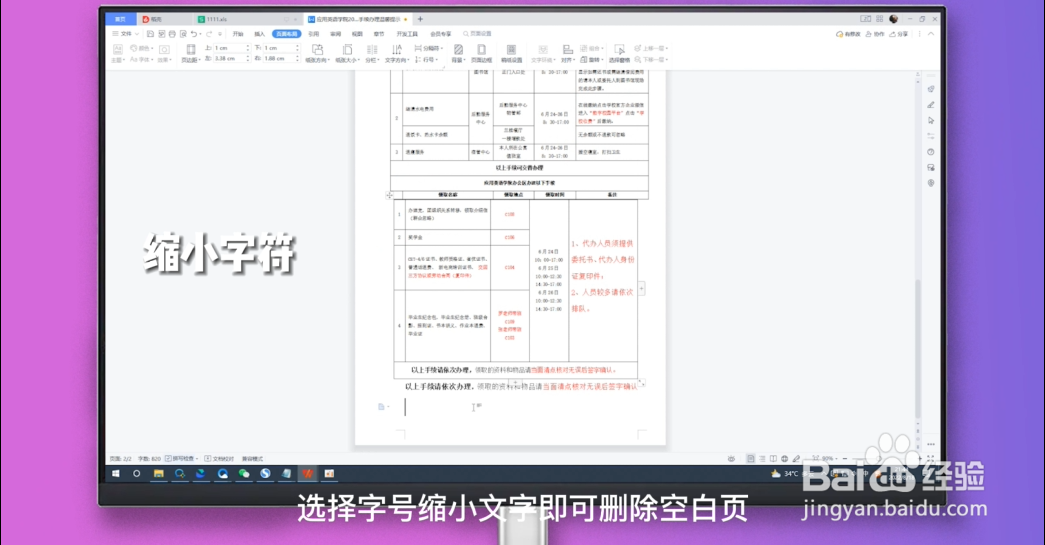Open the 文件 (File) menu

125,34
